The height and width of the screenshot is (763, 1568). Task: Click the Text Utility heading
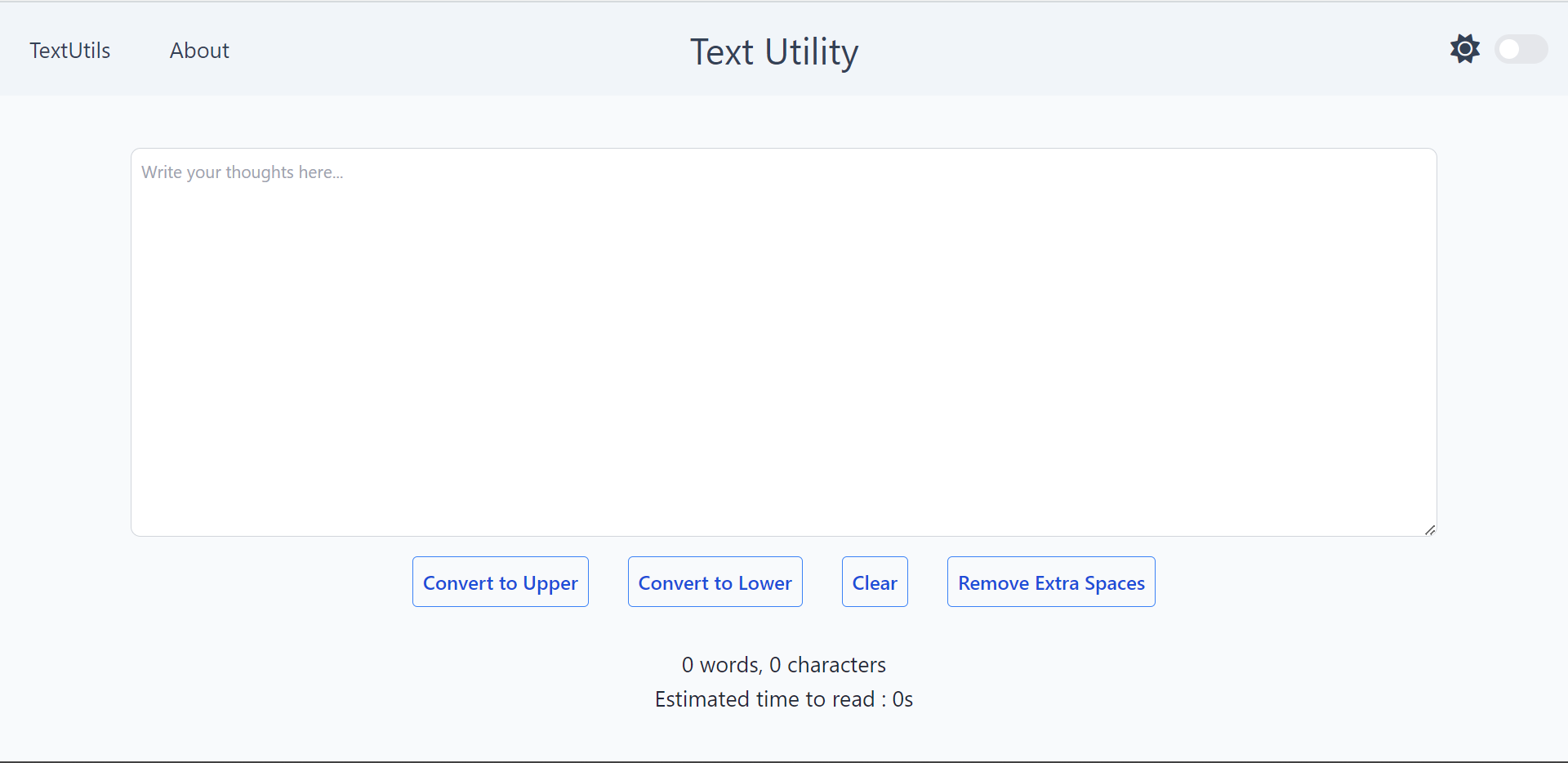click(774, 52)
